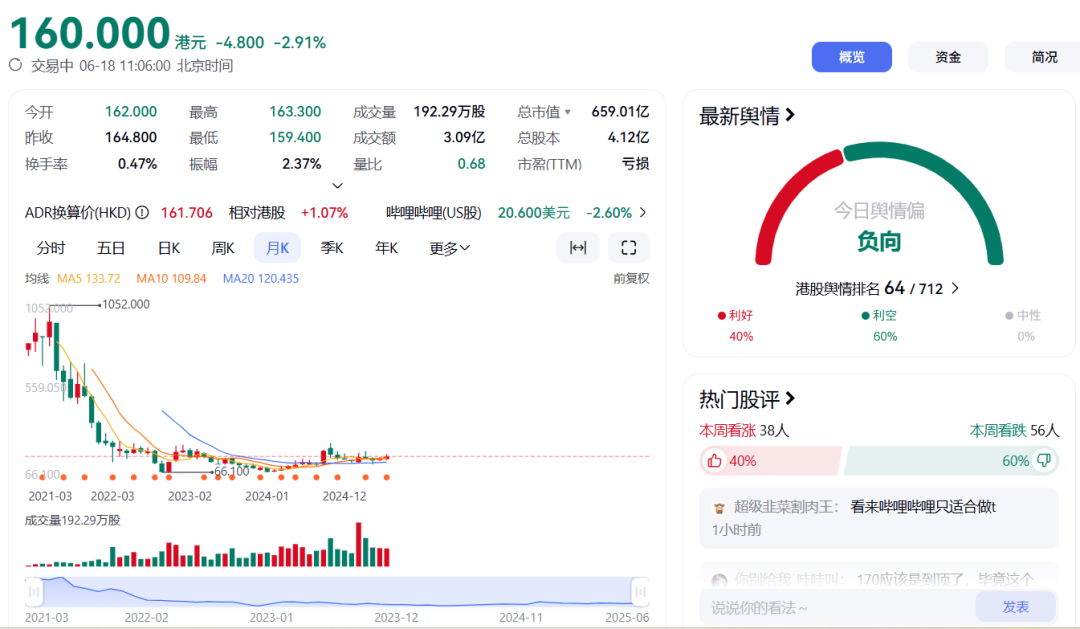Click the ADR conversion price info icon

(142, 213)
